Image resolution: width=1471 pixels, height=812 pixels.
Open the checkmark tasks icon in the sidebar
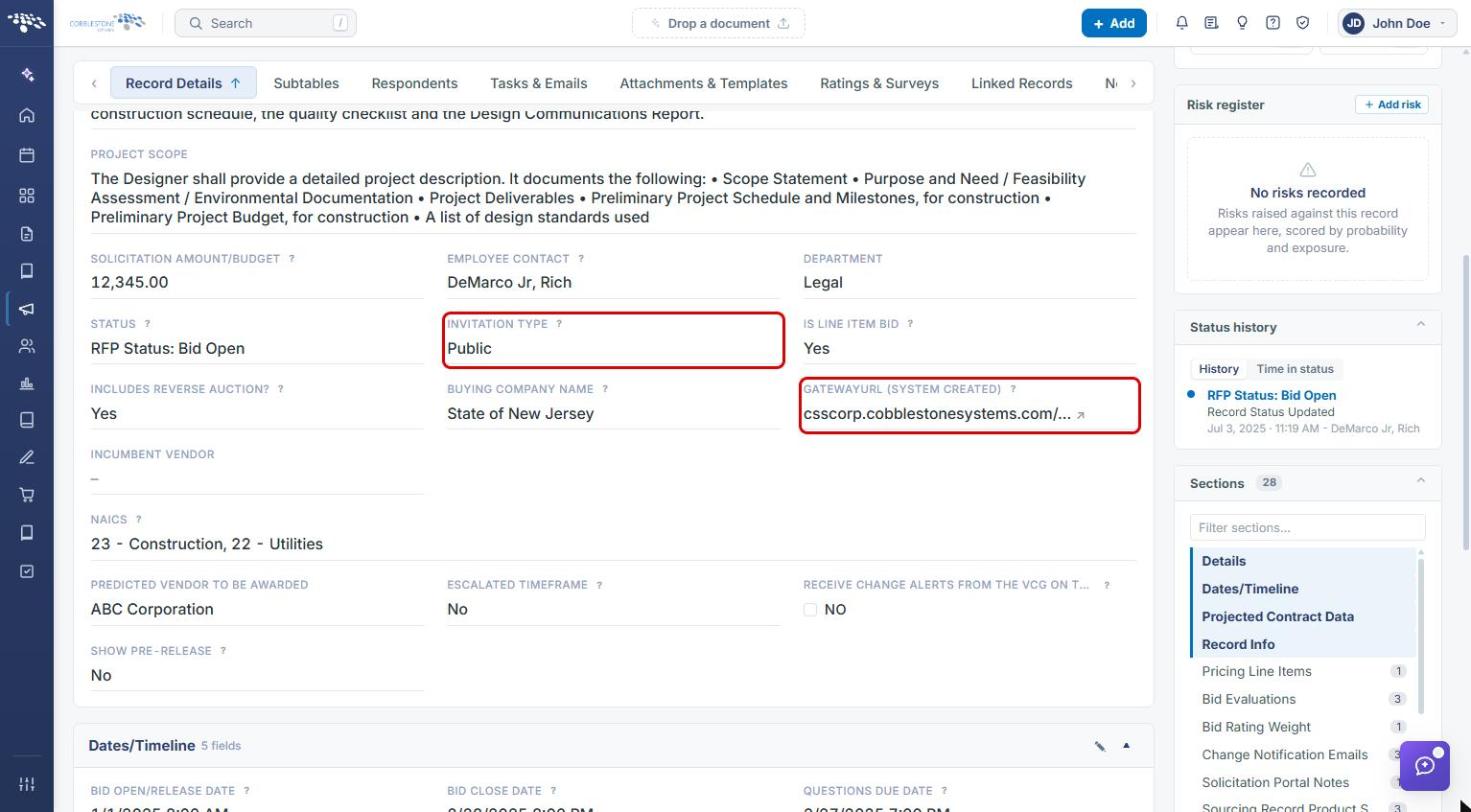pos(27,571)
